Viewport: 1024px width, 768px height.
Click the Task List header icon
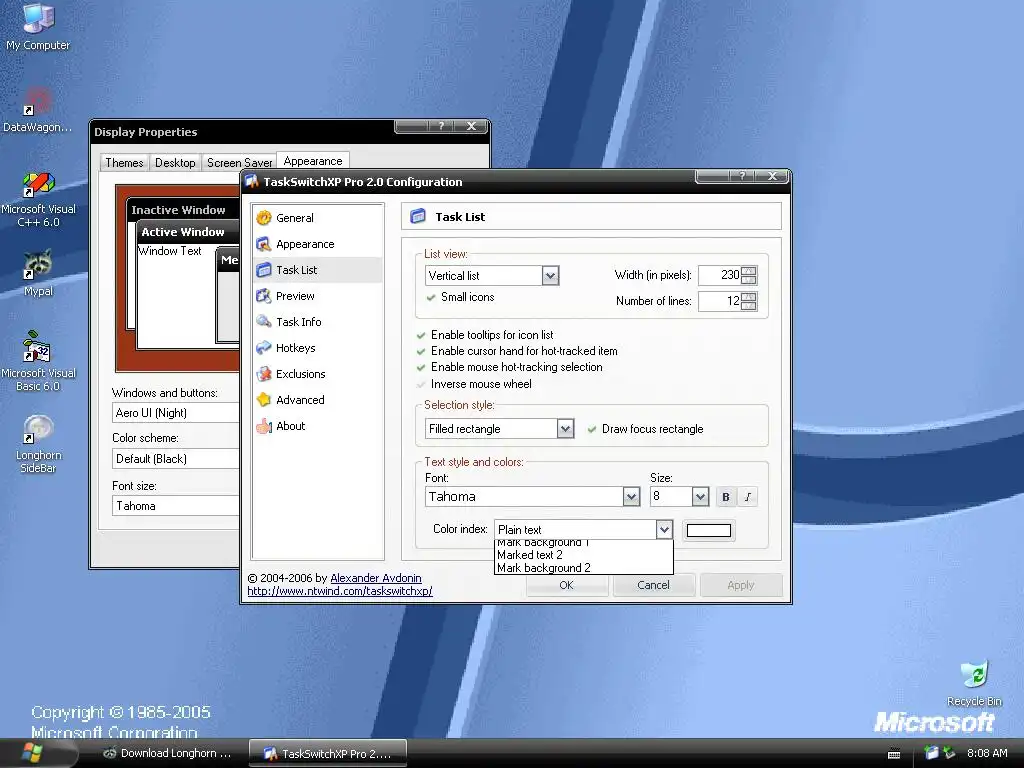pyautogui.click(x=418, y=216)
